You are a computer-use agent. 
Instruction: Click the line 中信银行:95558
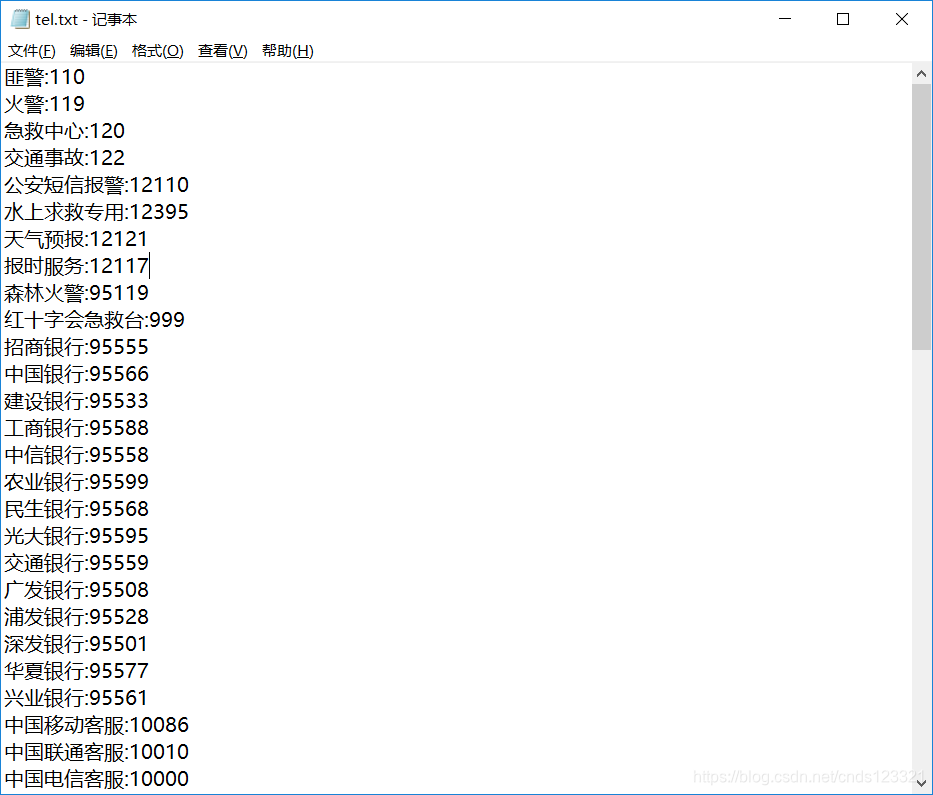tap(76, 455)
